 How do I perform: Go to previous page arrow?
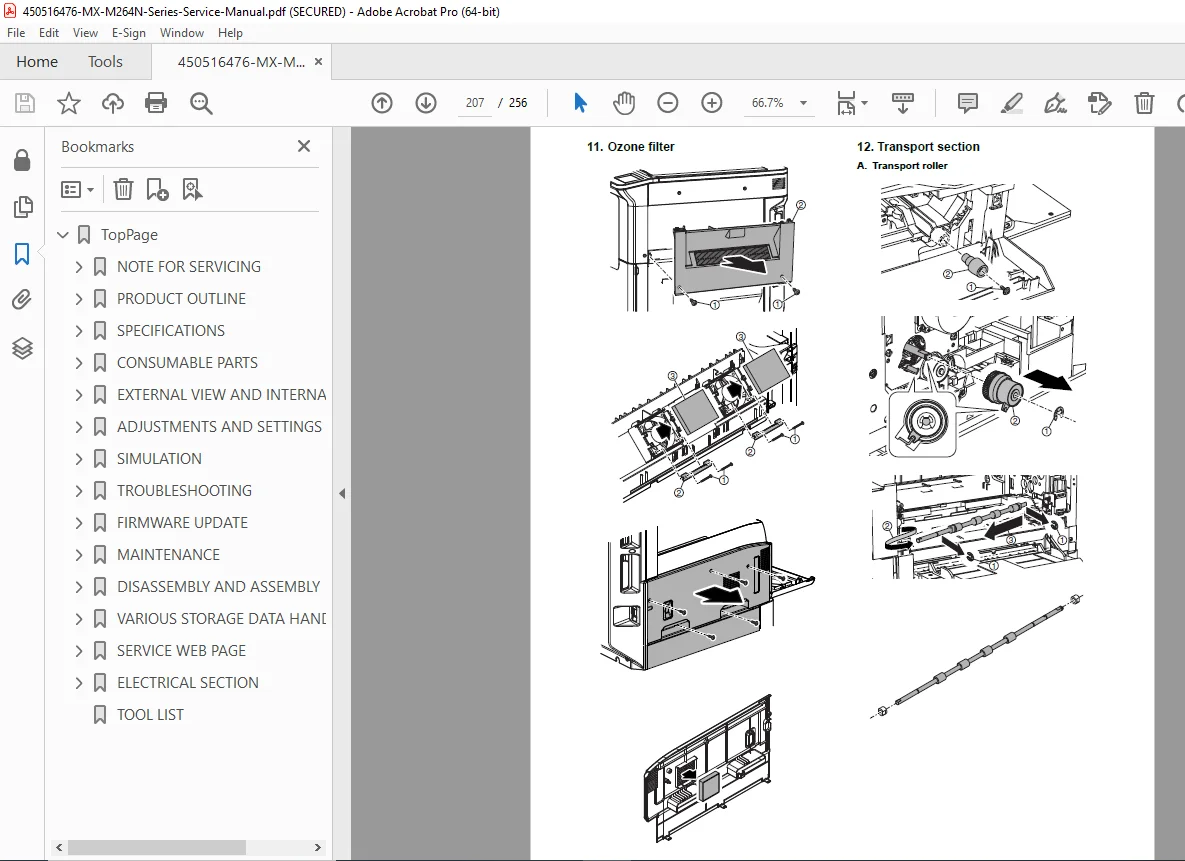point(382,103)
